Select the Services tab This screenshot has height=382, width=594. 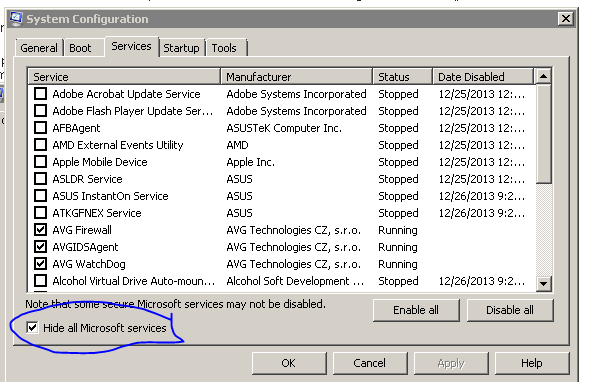pos(131,47)
